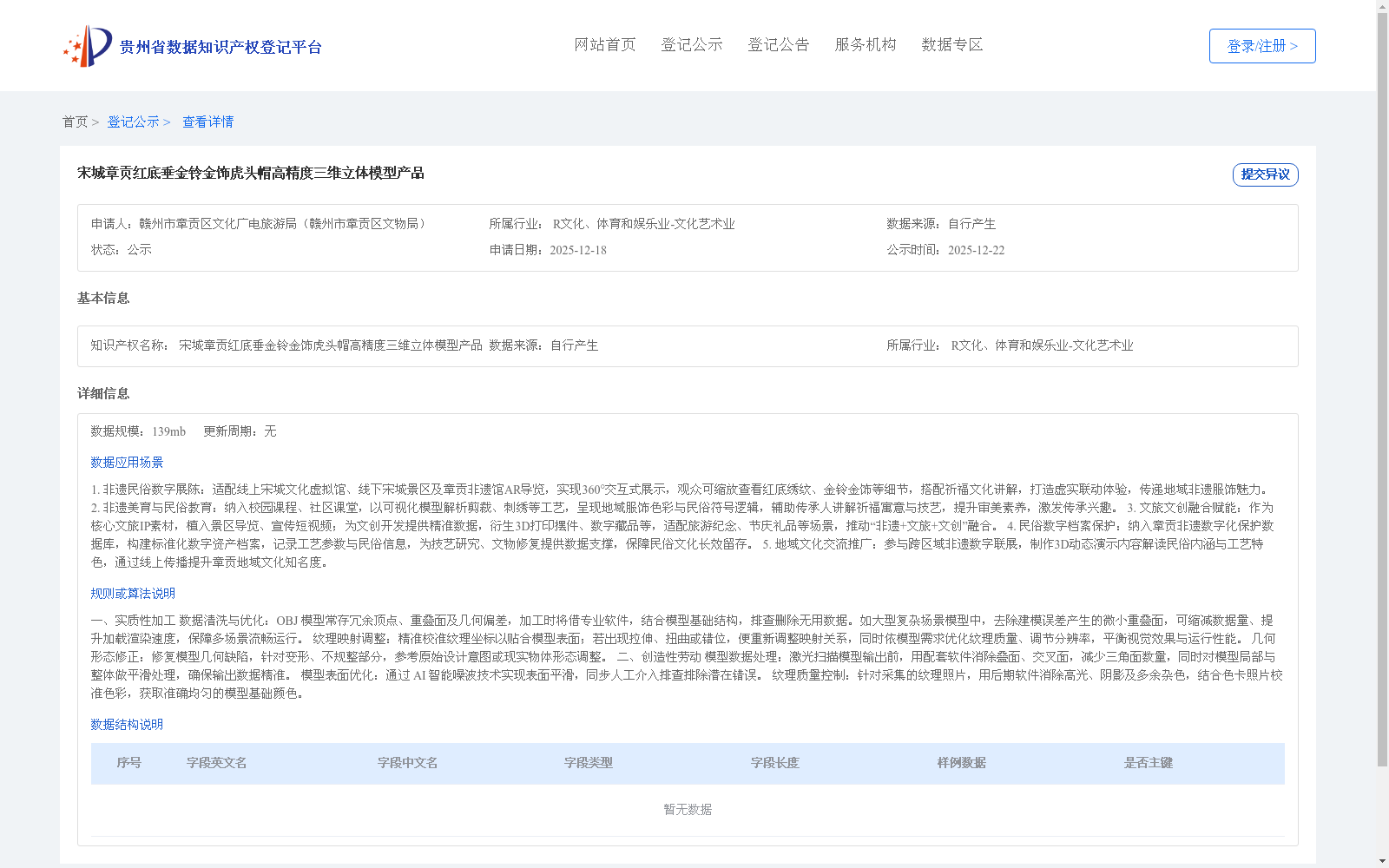Click the 序号 column header
The height and width of the screenshot is (868, 1389).
[128, 763]
